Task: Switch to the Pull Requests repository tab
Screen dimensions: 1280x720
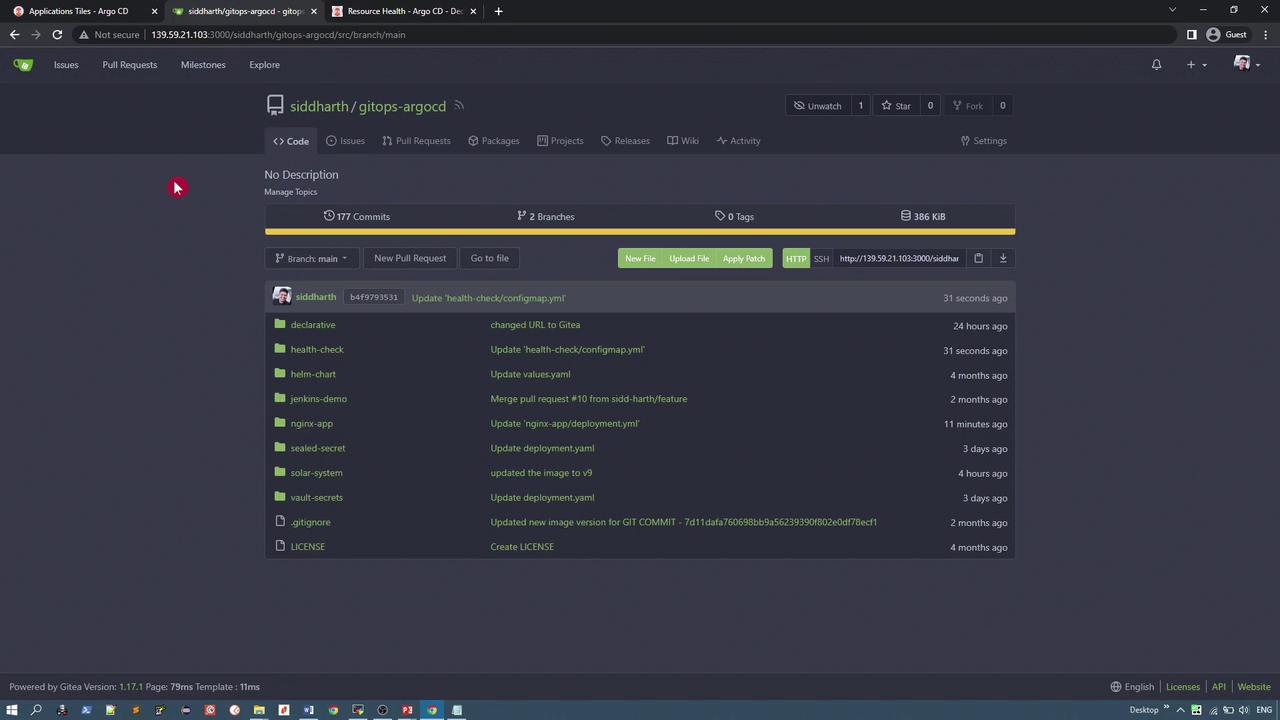Action: 416,141
